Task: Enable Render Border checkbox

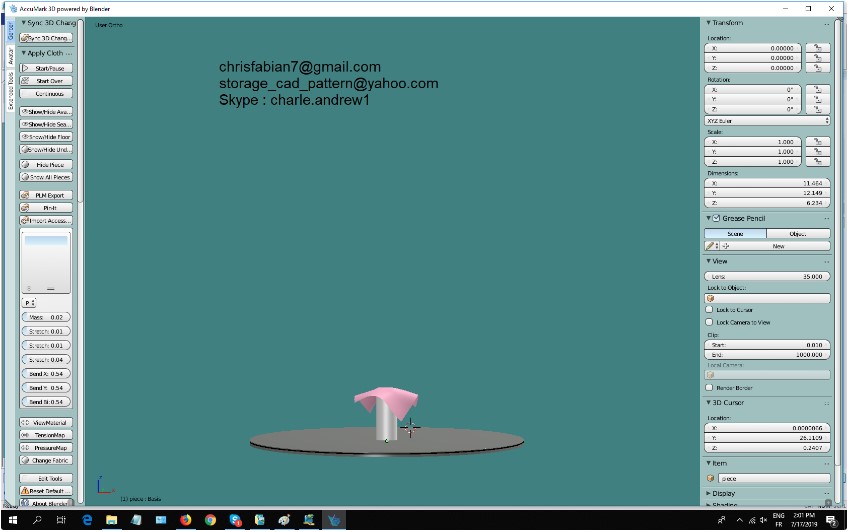Action: [x=709, y=388]
